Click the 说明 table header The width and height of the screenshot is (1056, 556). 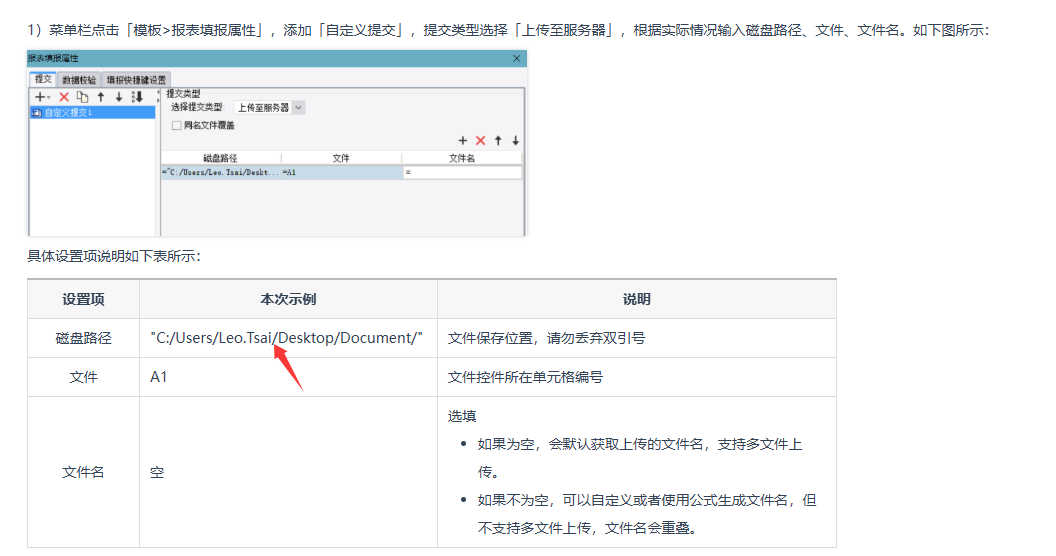[x=636, y=300]
